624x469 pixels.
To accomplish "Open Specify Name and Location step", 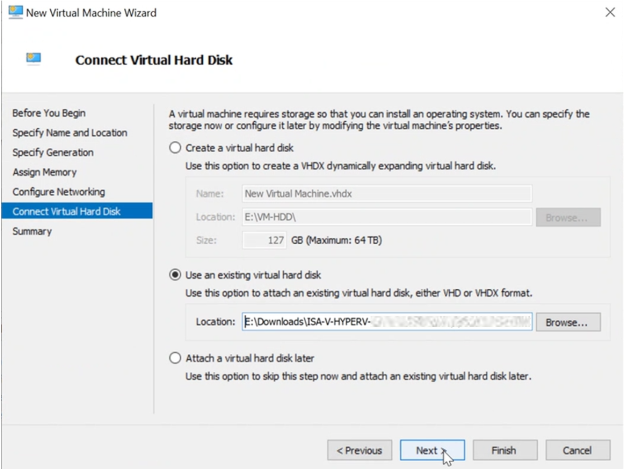I will click(x=70, y=133).
